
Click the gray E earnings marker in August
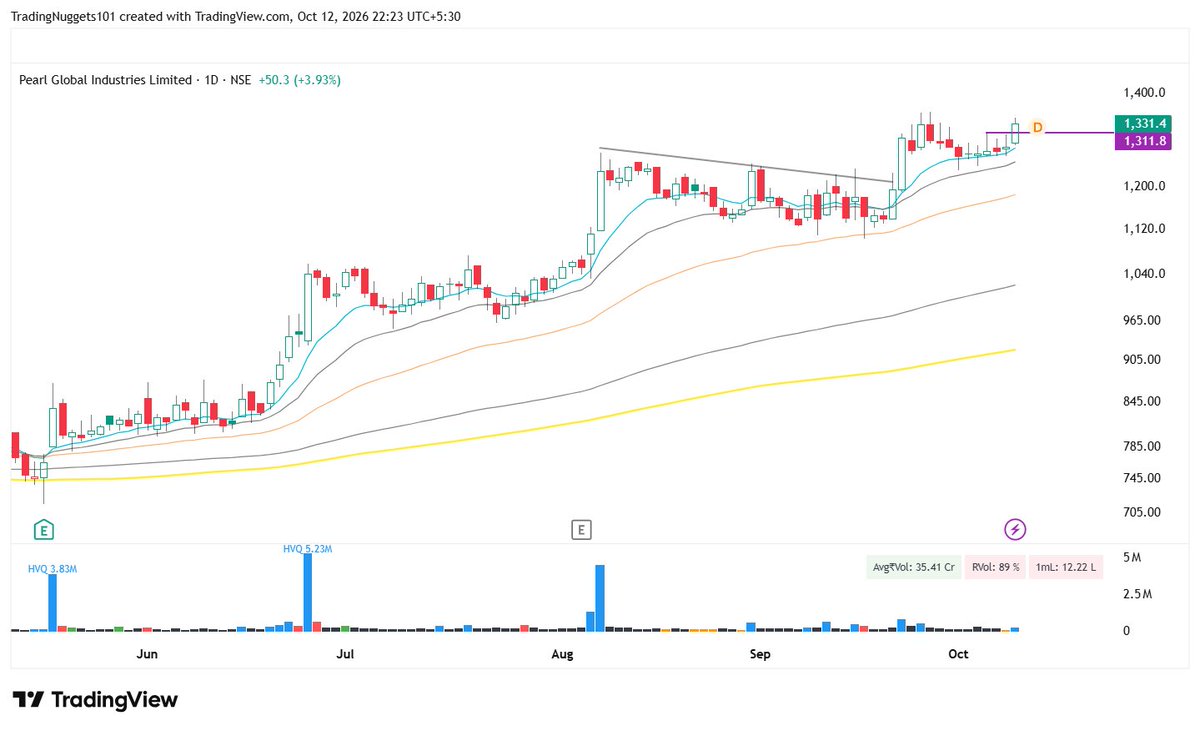tap(581, 529)
